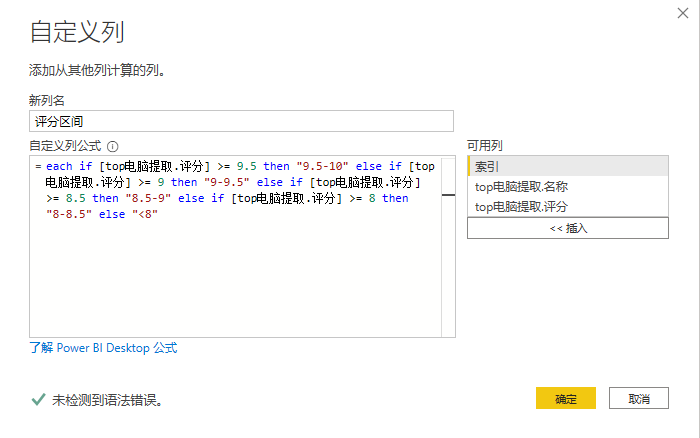
Task: Select 索引 in the available columns list
Action: pos(567,166)
